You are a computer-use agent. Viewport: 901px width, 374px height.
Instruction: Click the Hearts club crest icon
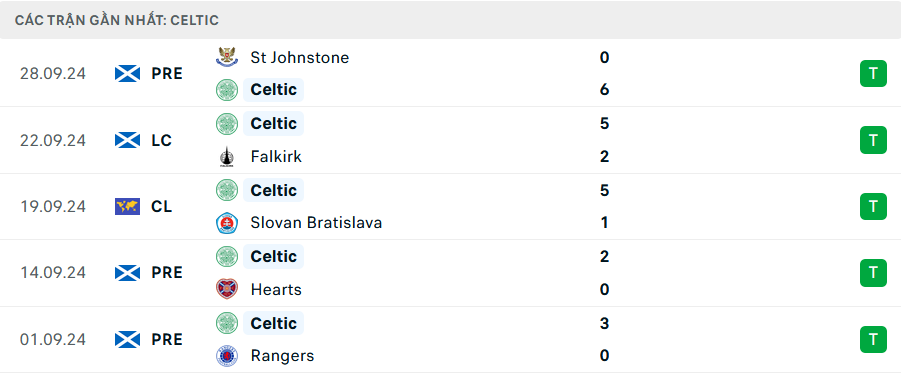(227, 289)
